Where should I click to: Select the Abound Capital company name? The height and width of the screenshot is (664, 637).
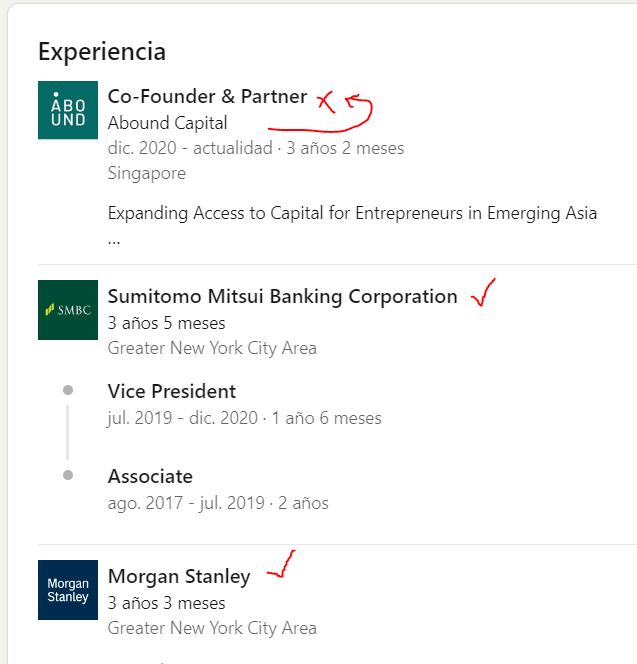167,123
